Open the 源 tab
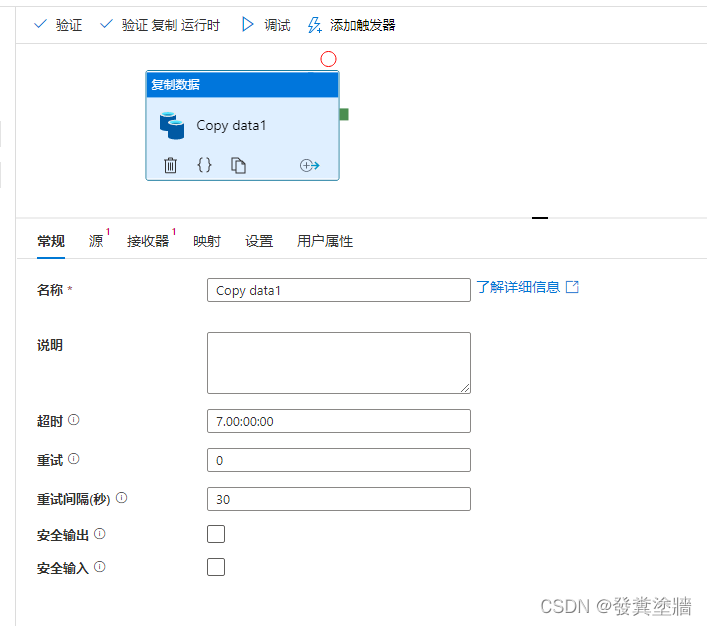The height and width of the screenshot is (626, 707). click(96, 241)
